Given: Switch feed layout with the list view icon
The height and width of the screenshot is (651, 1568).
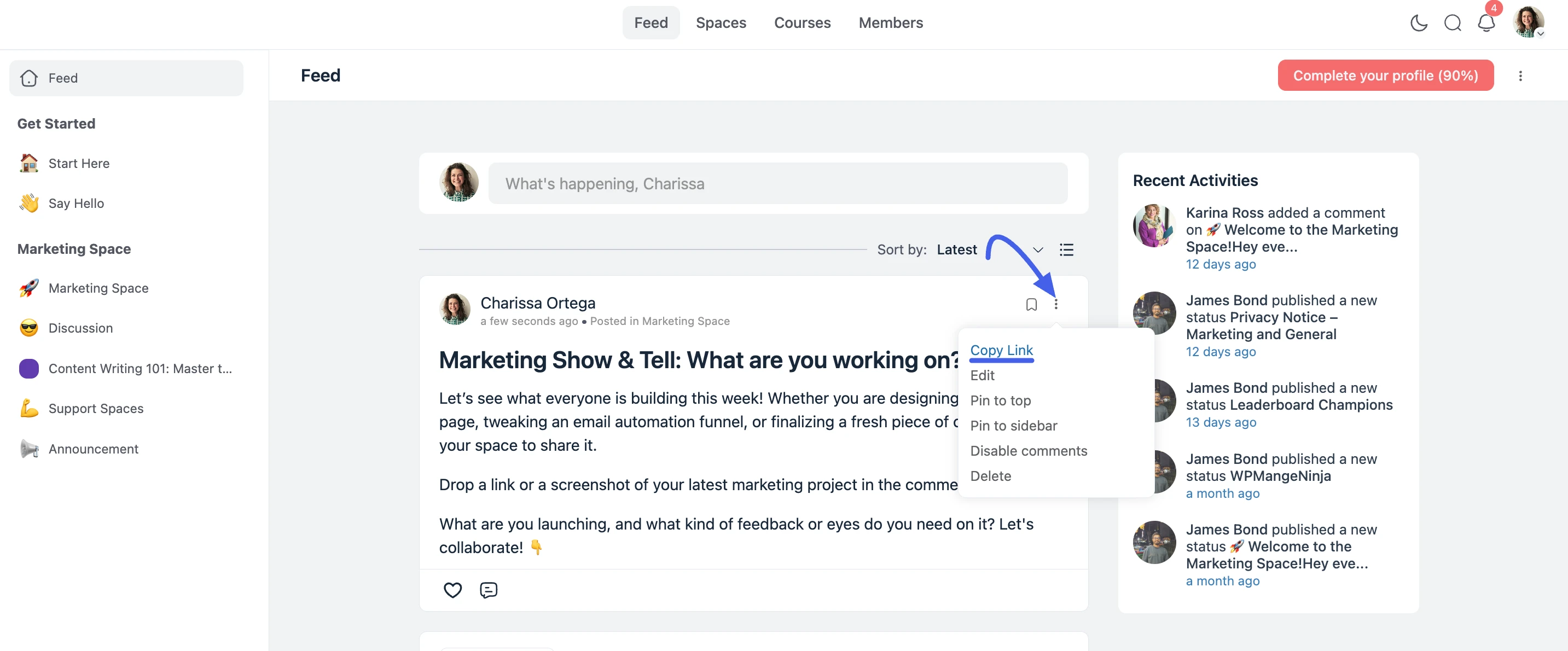Looking at the screenshot, I should tap(1066, 249).
